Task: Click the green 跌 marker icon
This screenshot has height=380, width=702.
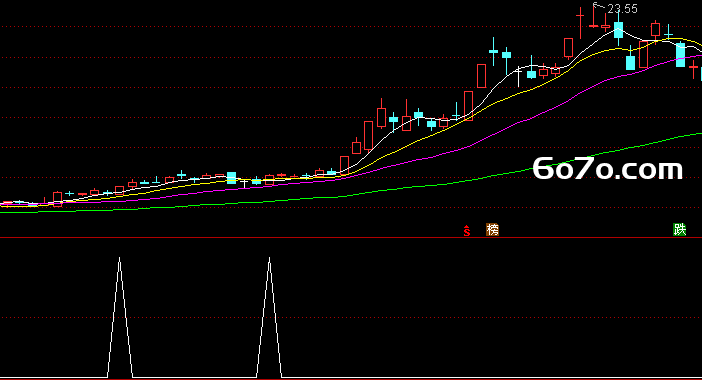Action: (680, 230)
